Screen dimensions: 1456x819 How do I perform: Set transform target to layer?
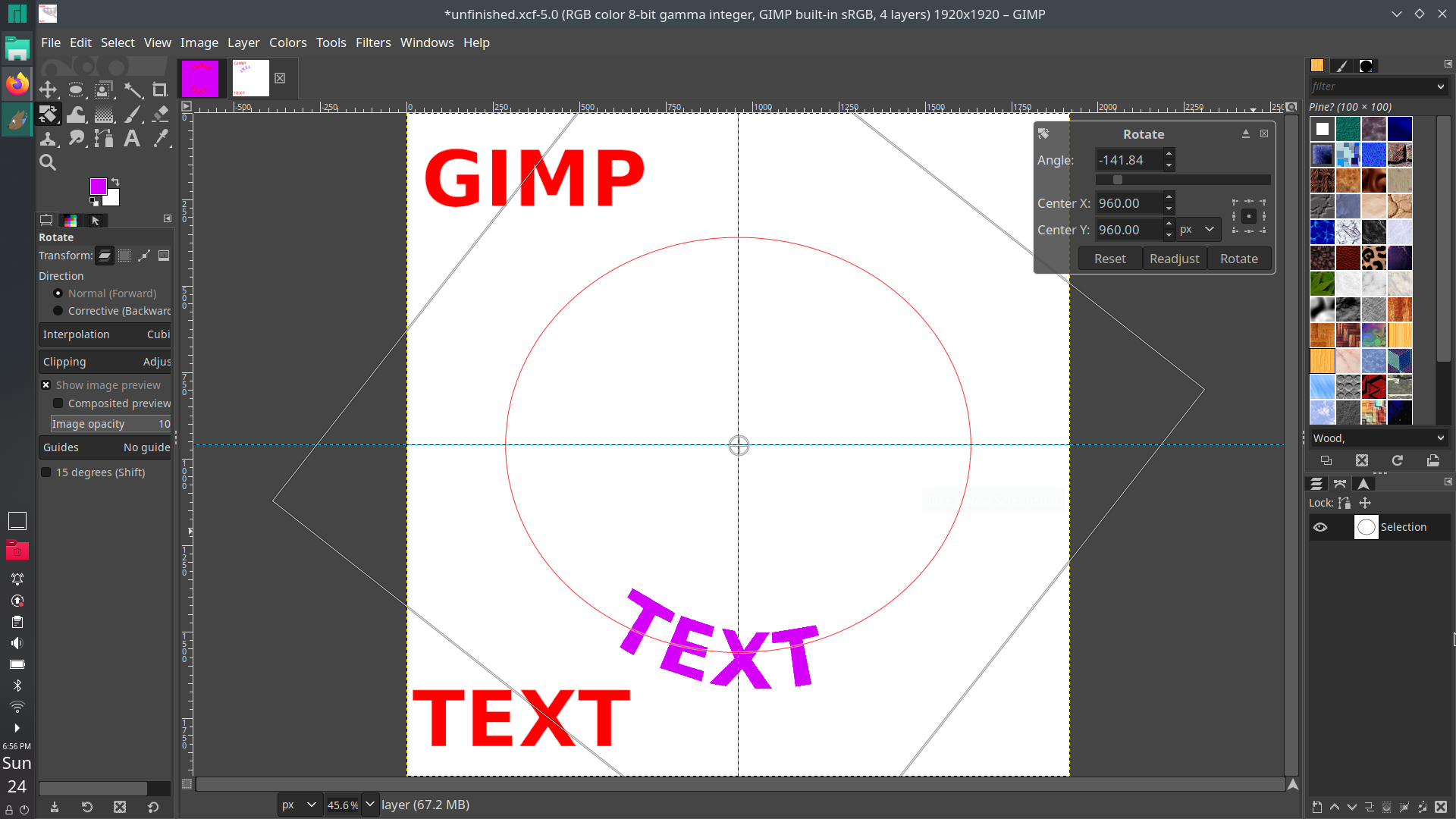click(105, 256)
